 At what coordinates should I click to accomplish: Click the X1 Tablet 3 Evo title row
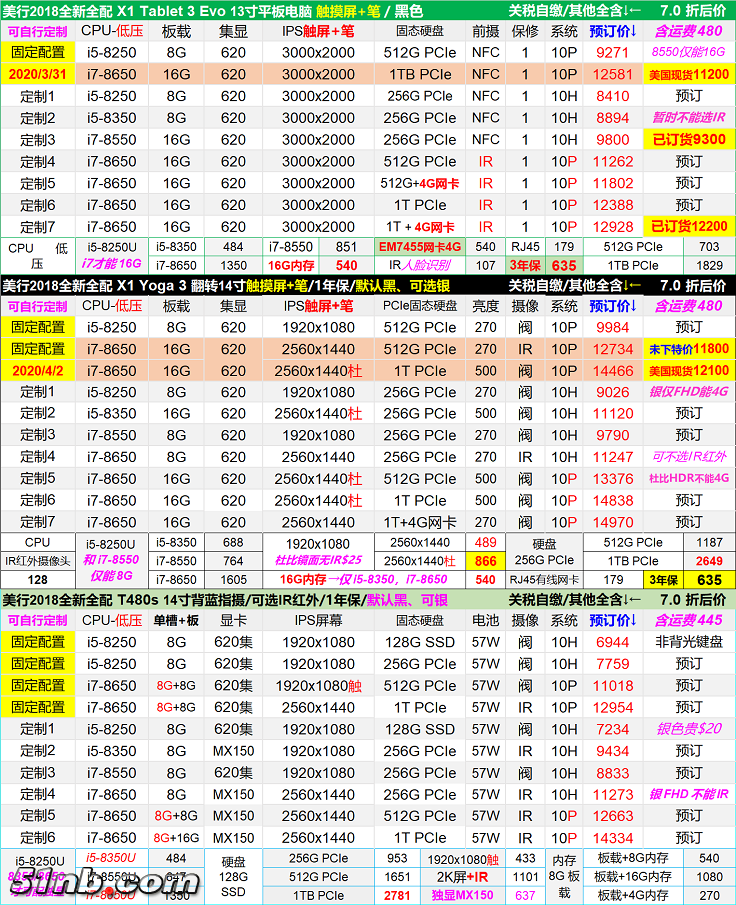point(367,11)
